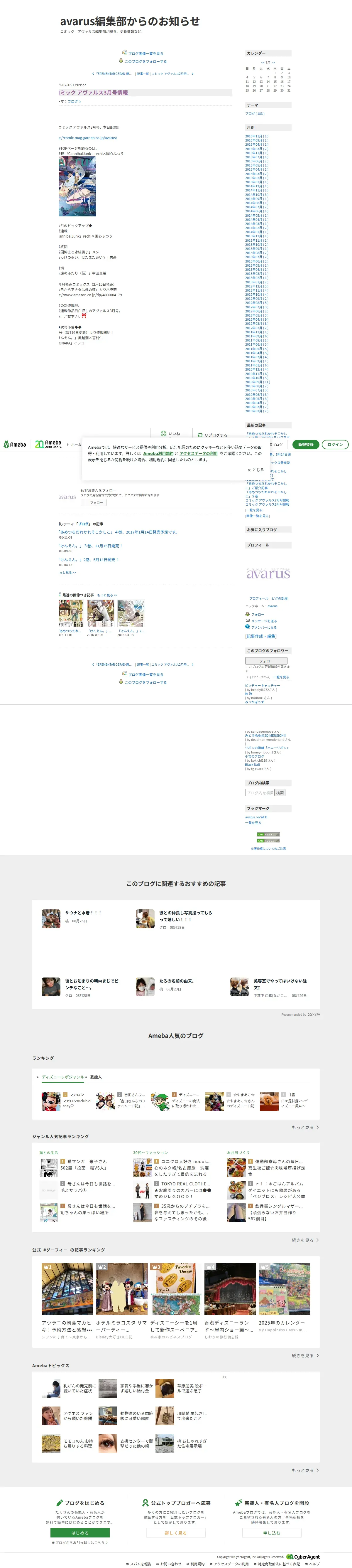Screen dimensions: 352x1568
Task: Click the メッセージを送る envelope link
Action: [x=261, y=621]
